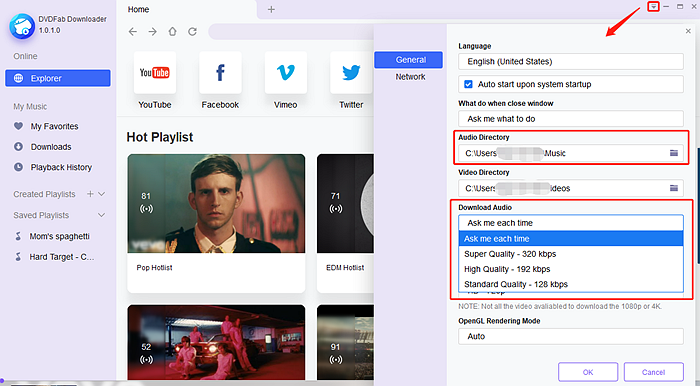Open the playlist thumbnail numbered 91
The height and width of the screenshot is (386, 700).
tap(345, 342)
